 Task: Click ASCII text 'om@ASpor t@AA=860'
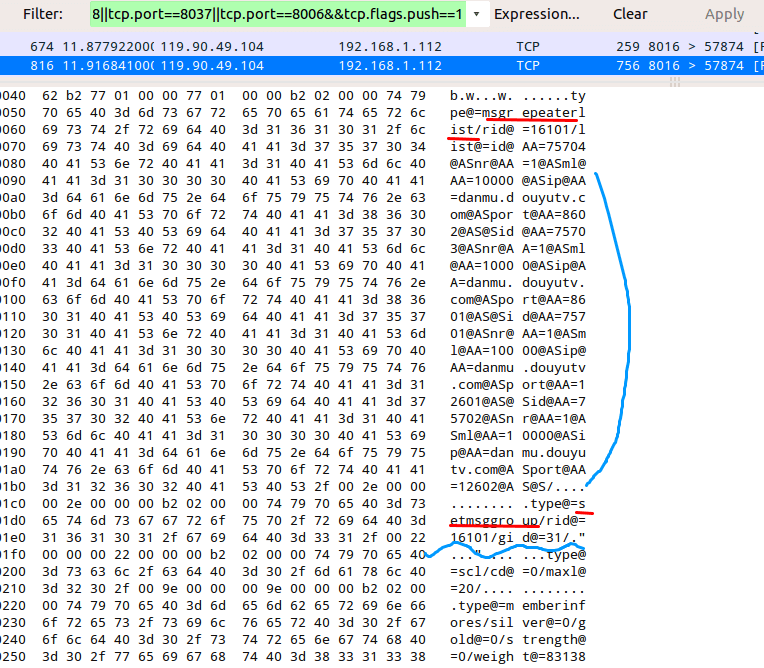[x=517, y=215]
